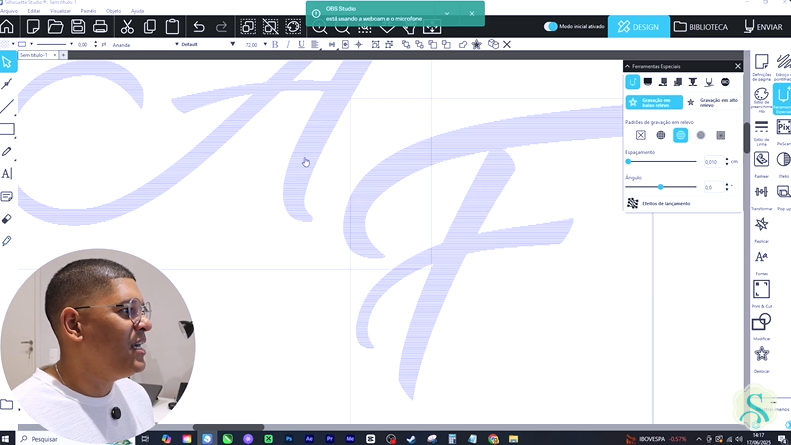The image size is (791, 445).
Task: Select the Rectangle drawing tool
Action: 7,129
